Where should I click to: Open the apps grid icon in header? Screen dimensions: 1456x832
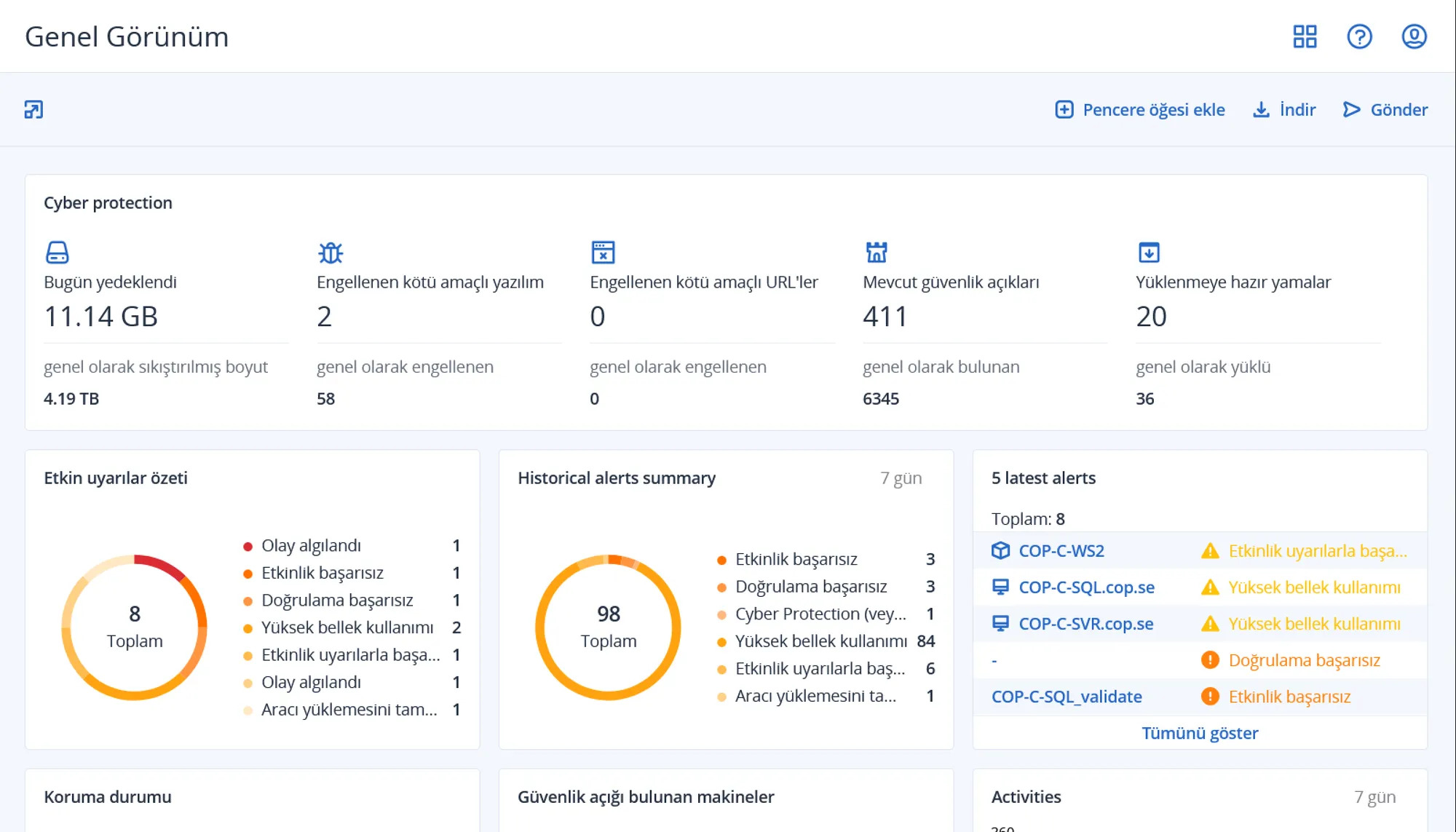coord(1305,36)
